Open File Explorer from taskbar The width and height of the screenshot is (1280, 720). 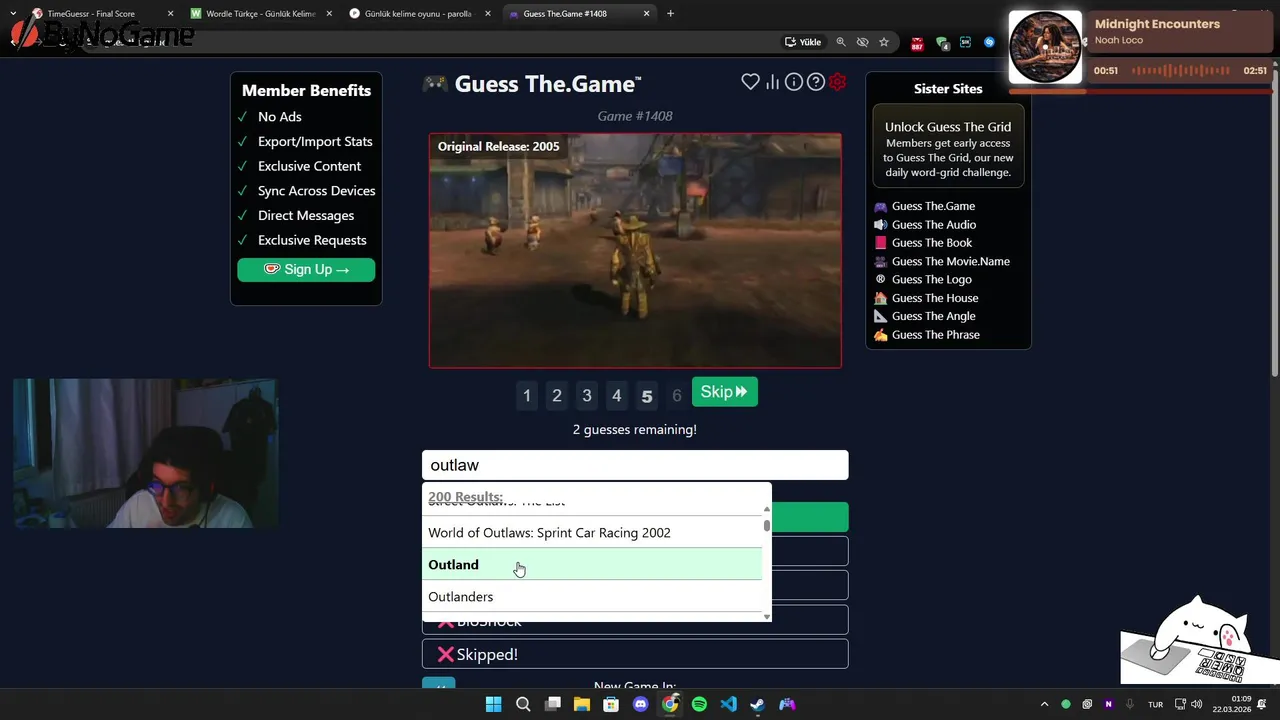(582, 704)
